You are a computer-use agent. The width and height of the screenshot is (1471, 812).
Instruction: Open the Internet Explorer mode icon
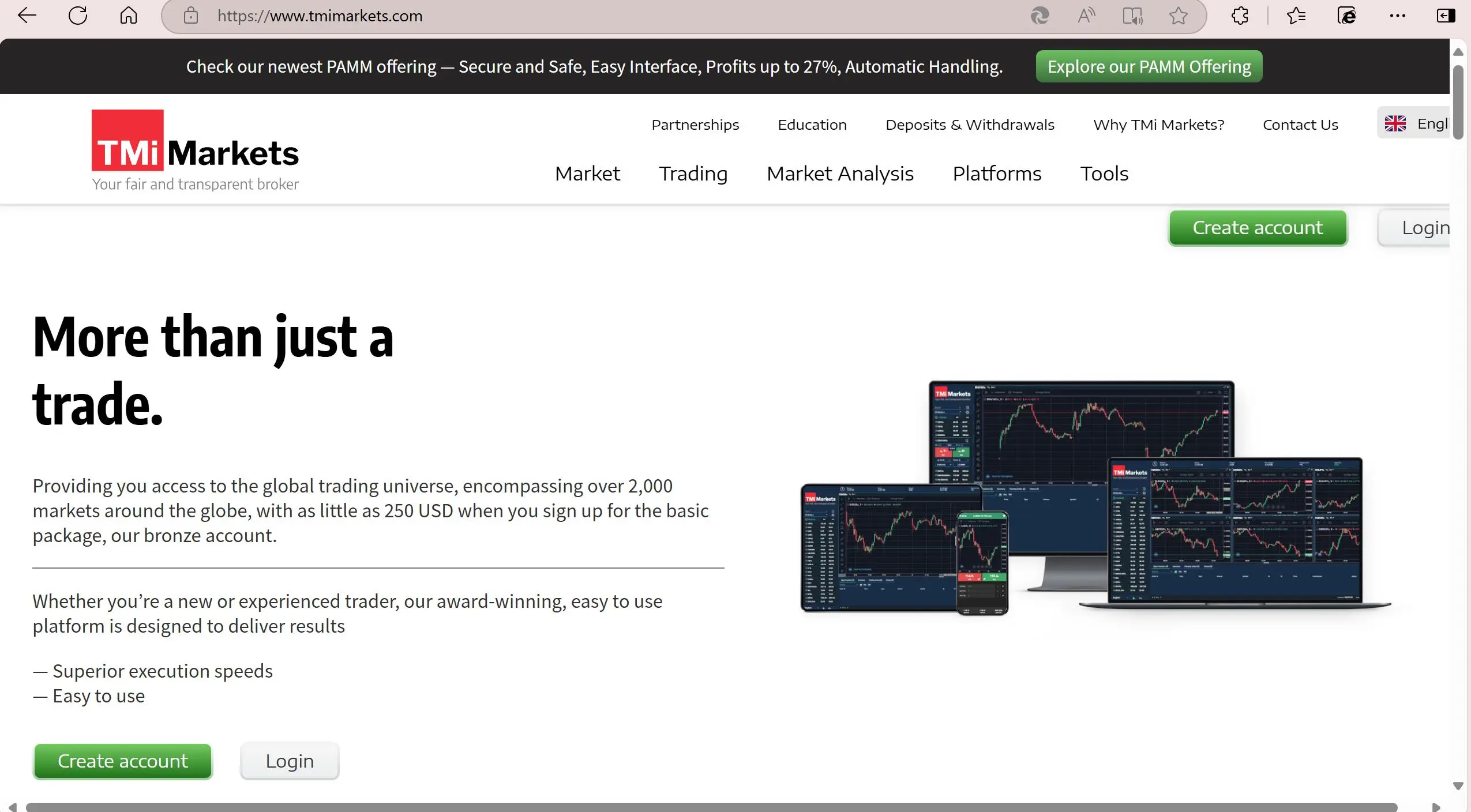click(1346, 16)
